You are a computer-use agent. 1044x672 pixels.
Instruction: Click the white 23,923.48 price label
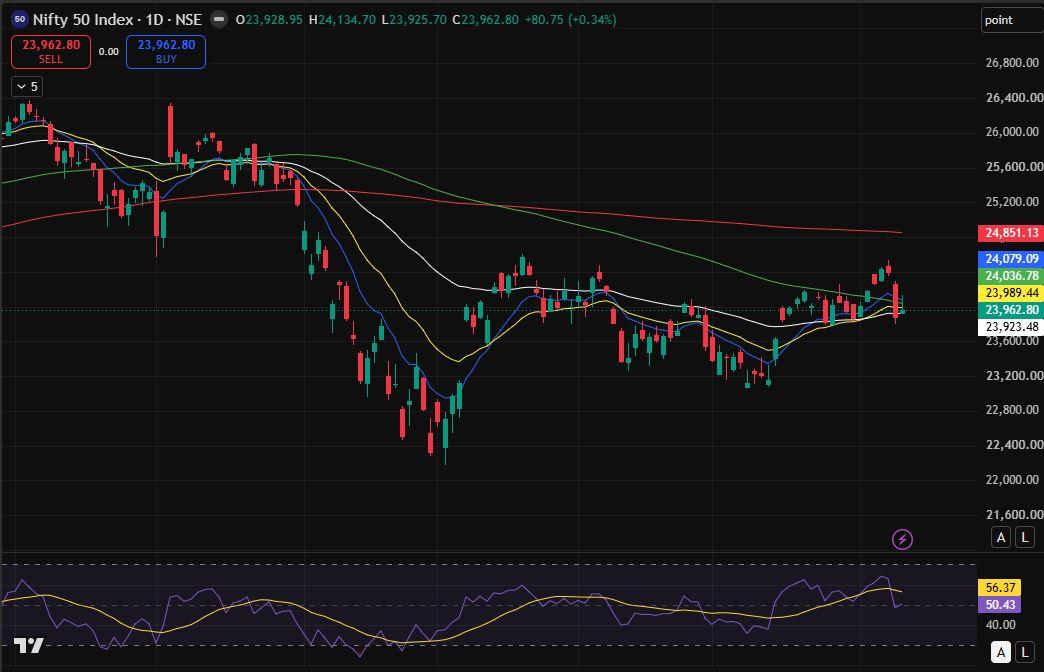1011,327
